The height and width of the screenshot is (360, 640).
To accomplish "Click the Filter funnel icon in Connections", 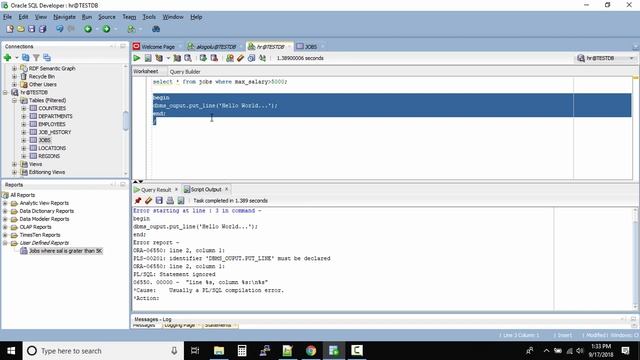I will coord(36,58).
